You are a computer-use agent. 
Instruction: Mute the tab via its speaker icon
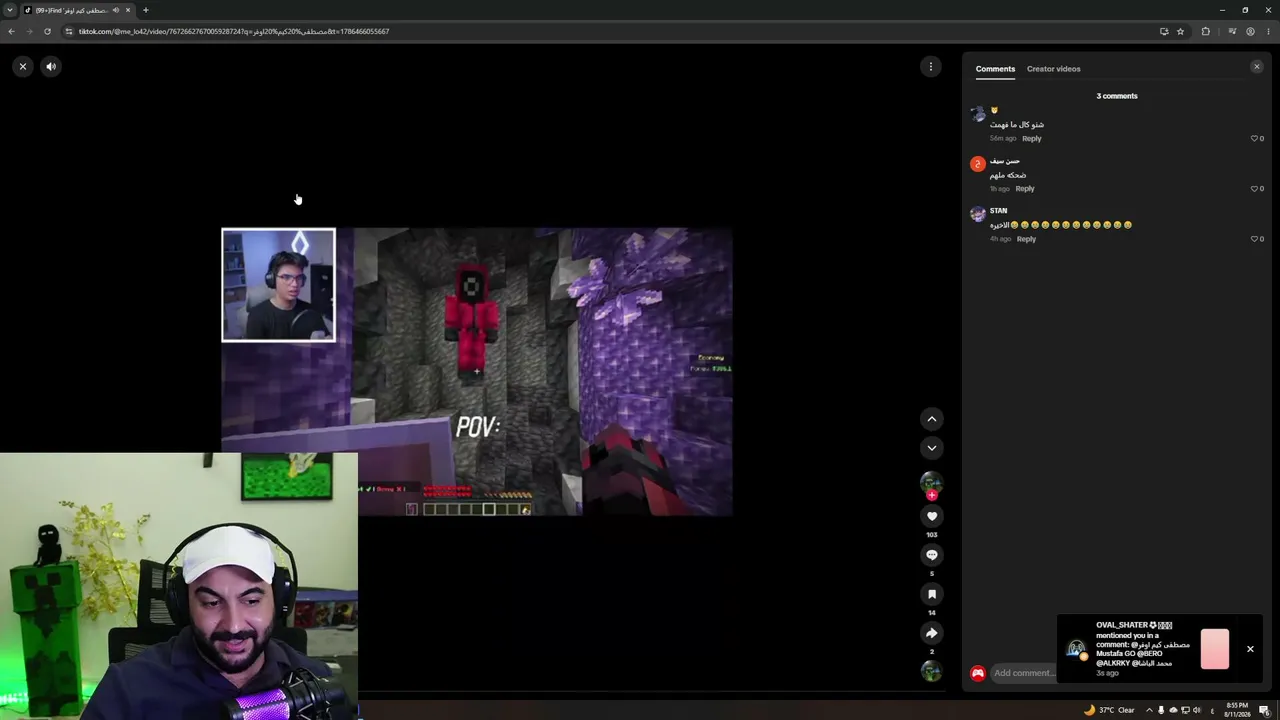click(x=116, y=10)
